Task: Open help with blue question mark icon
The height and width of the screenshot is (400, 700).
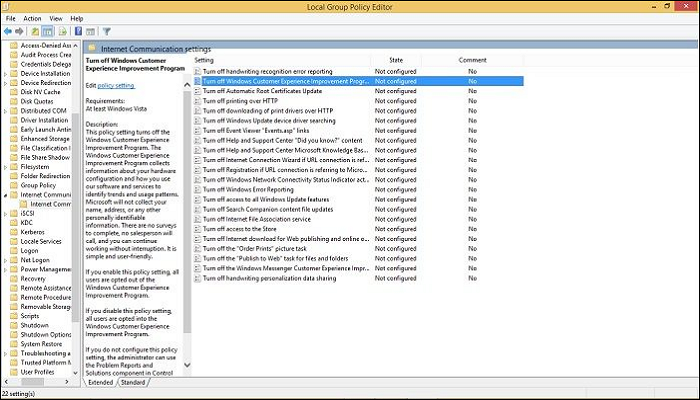Action: (78, 31)
